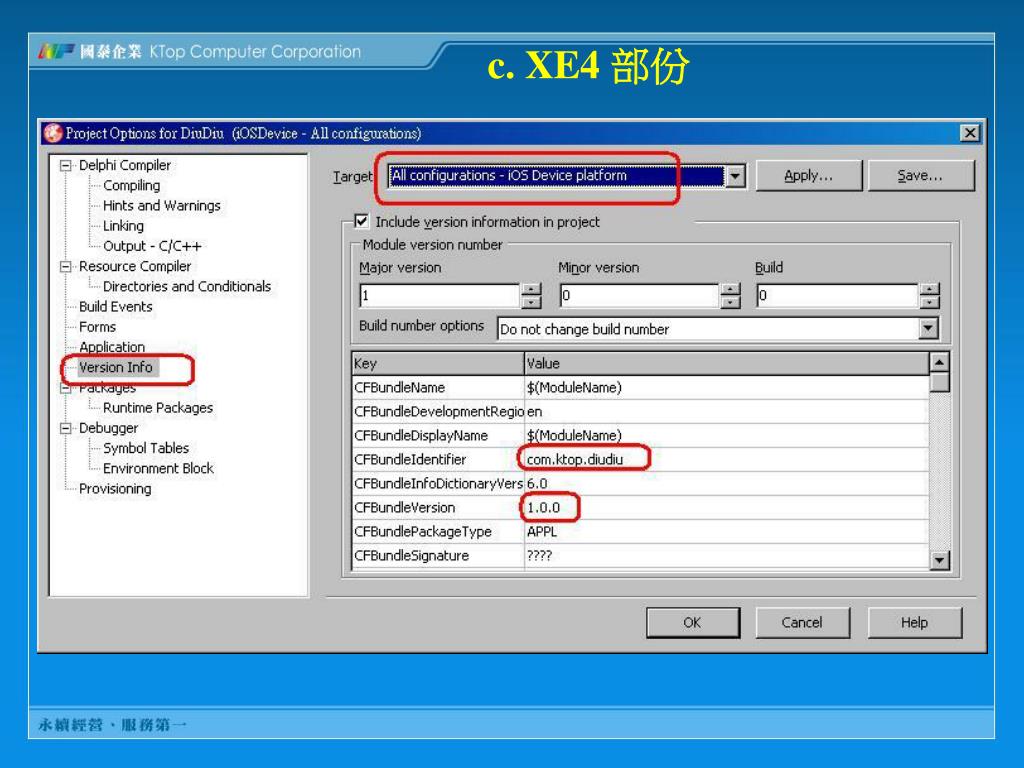Image resolution: width=1024 pixels, height=768 pixels.
Task: Open the Help button
Action: (x=914, y=622)
